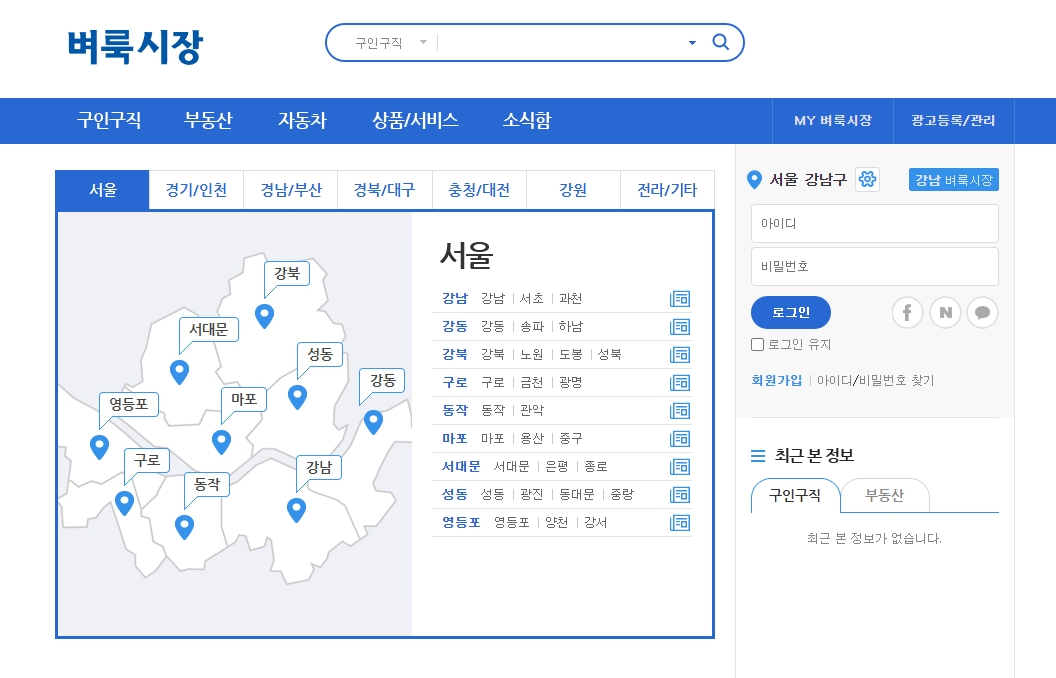Click the location pin beside 서울 강남구
1056x678 pixels.
pyautogui.click(x=754, y=180)
